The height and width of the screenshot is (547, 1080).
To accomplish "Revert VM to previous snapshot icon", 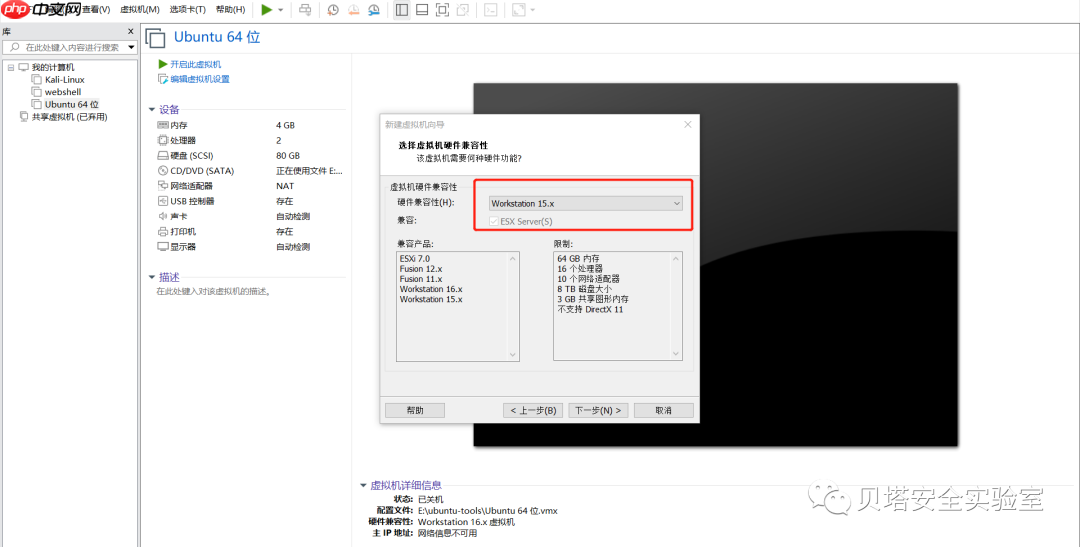I will click(x=353, y=10).
